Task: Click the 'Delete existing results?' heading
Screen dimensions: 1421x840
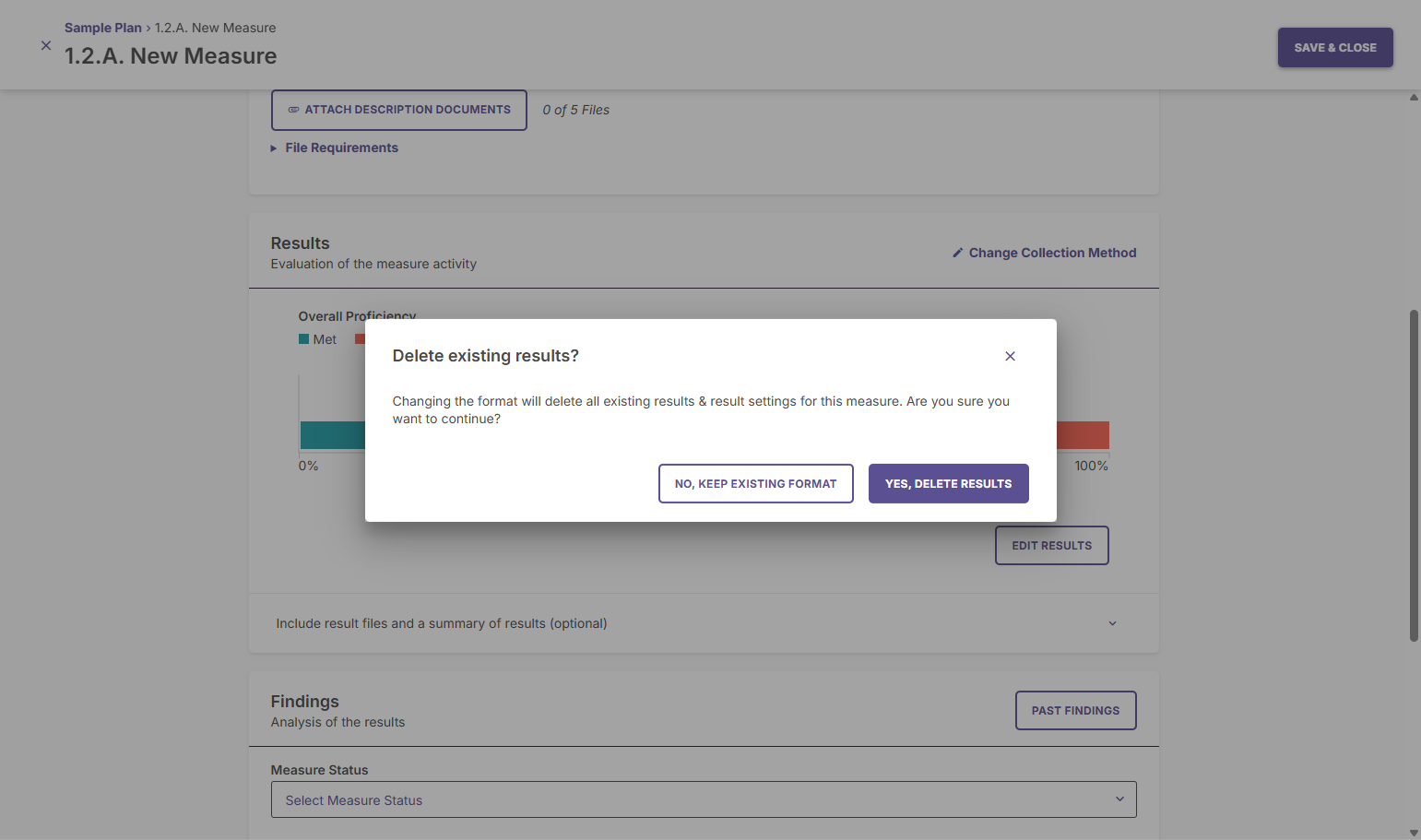Action: coord(485,356)
